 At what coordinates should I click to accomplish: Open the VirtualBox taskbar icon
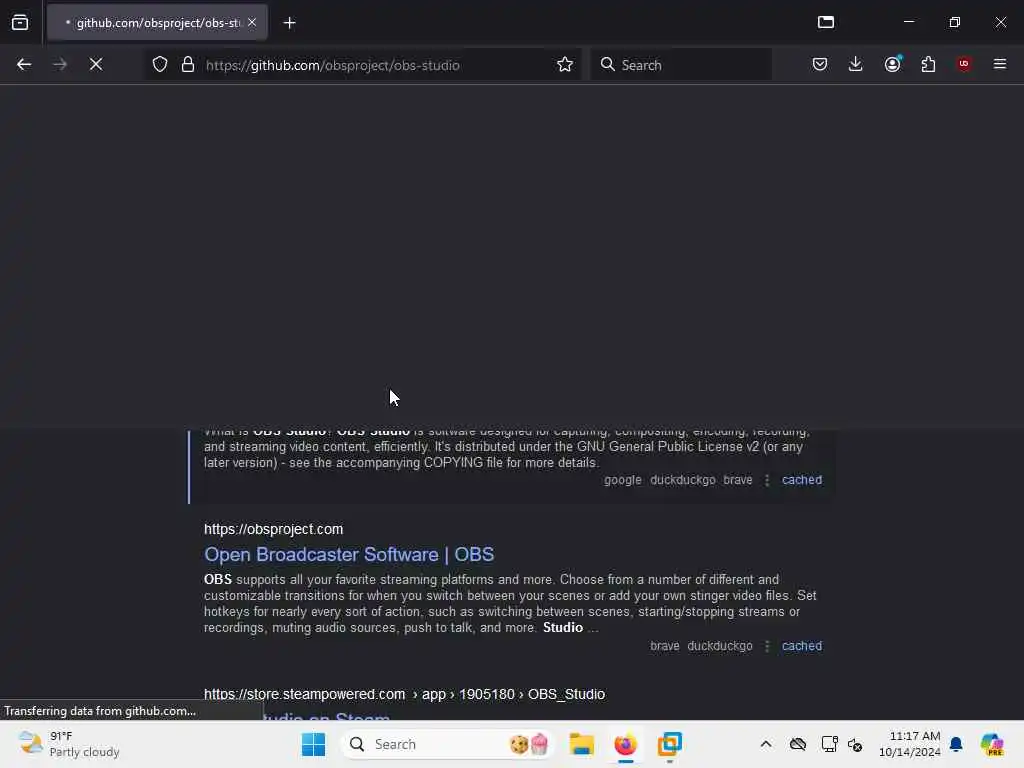669,744
